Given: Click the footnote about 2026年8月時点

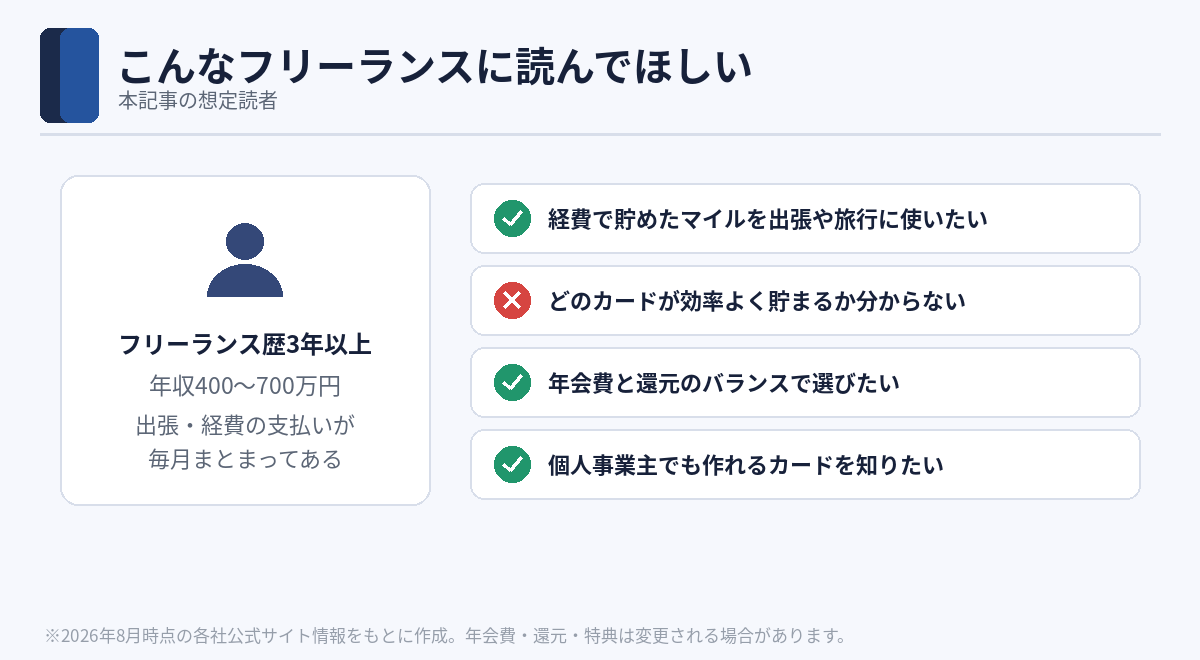Looking at the screenshot, I should (x=446, y=635).
